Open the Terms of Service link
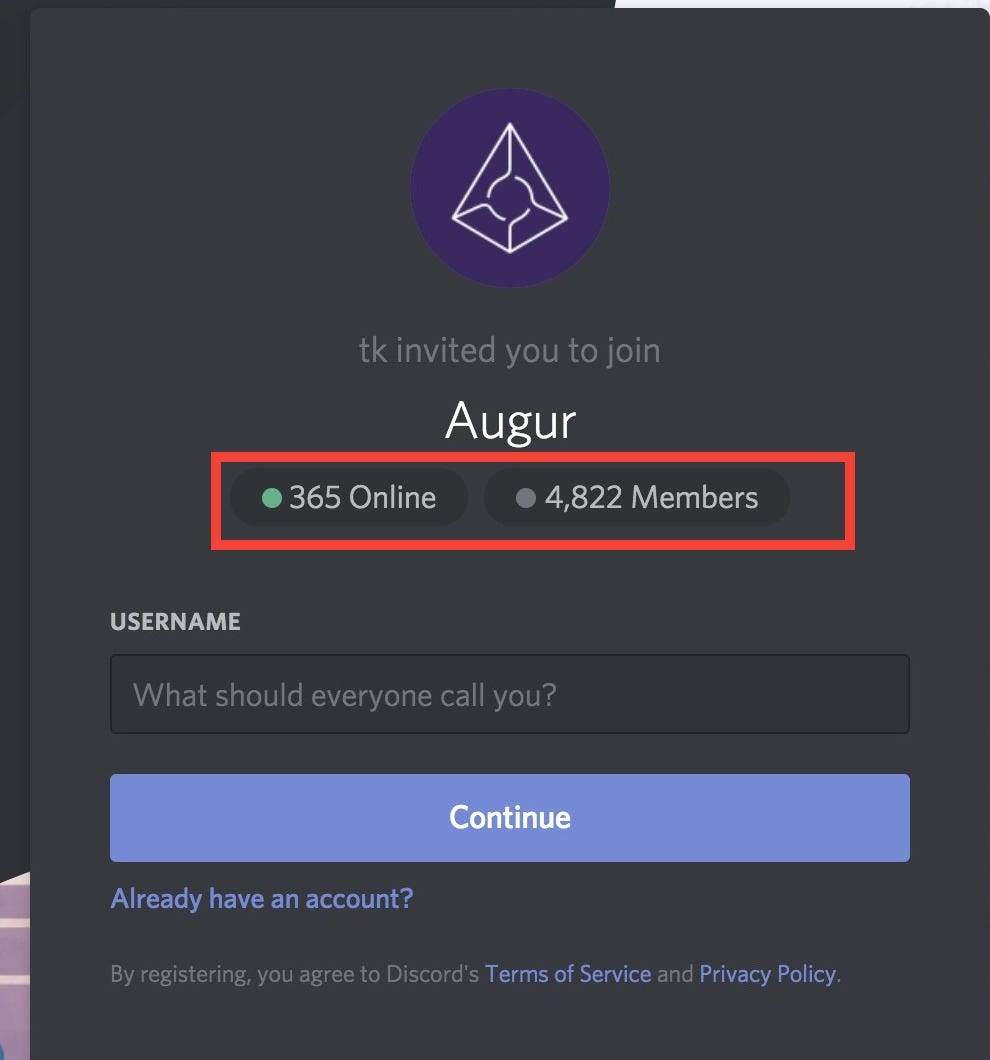This screenshot has width=990, height=1060. [567, 973]
